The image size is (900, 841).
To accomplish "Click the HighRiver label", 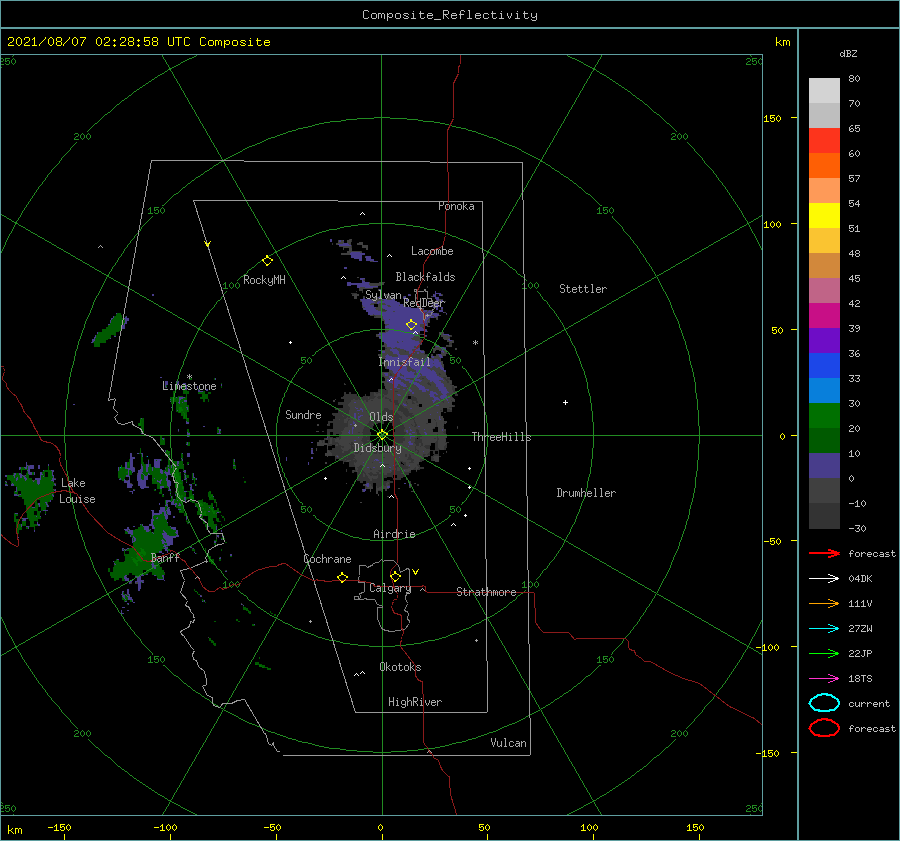I will pos(415,702).
